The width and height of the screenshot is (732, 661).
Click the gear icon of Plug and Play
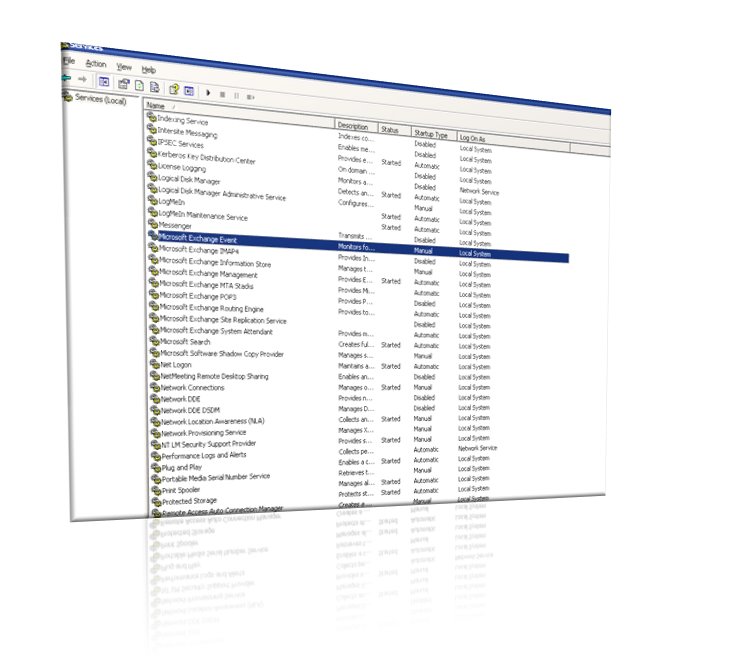(x=156, y=467)
